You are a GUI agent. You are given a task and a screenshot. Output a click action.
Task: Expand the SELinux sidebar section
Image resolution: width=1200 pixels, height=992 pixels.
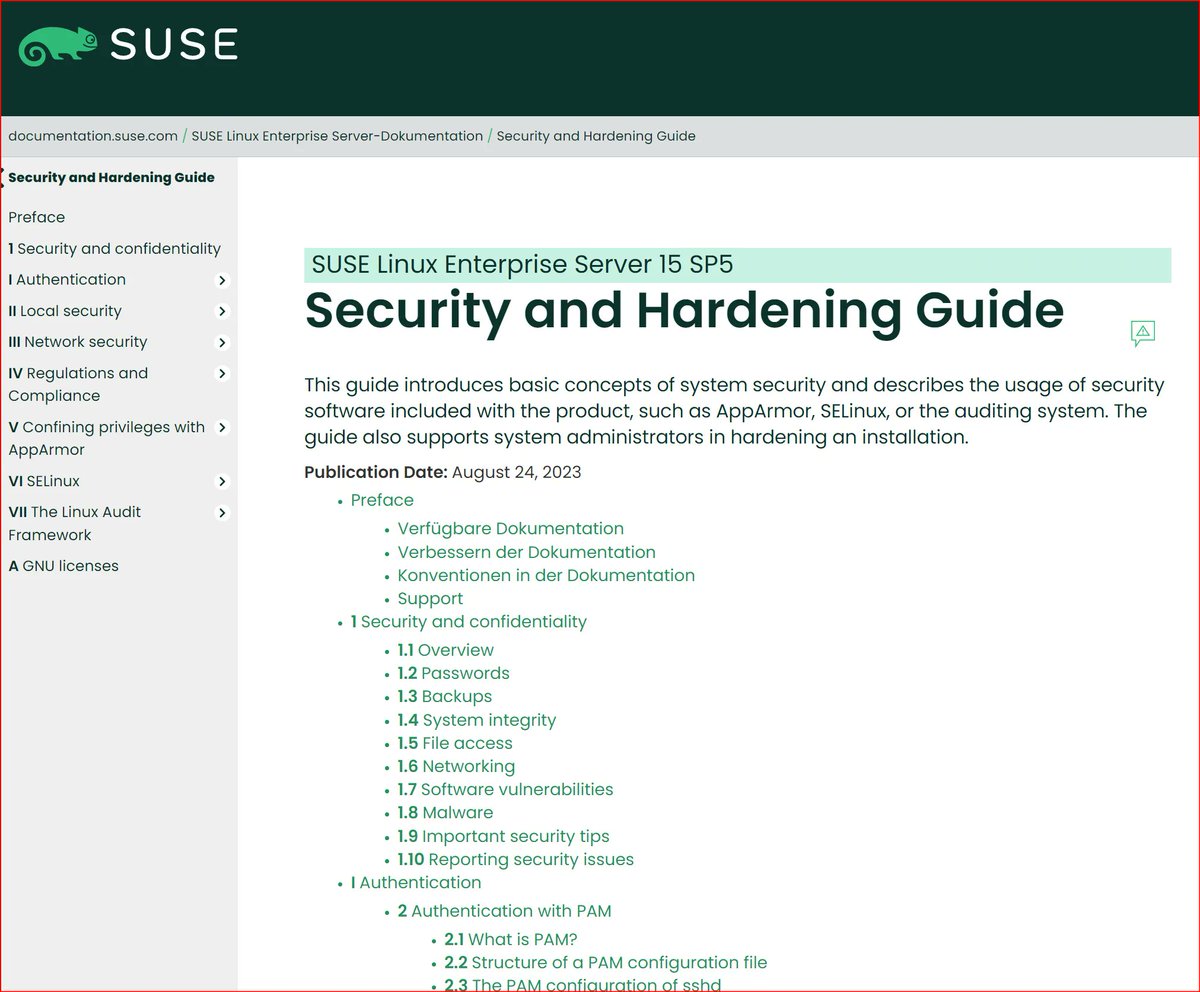(222, 482)
